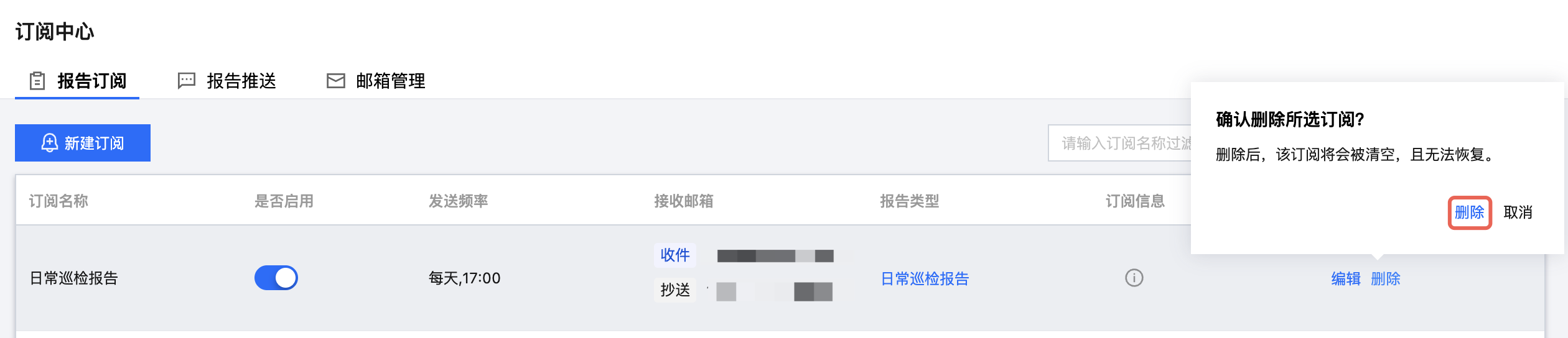Select the 报告订阅 tab label
The image size is (1568, 338).
click(x=91, y=81)
